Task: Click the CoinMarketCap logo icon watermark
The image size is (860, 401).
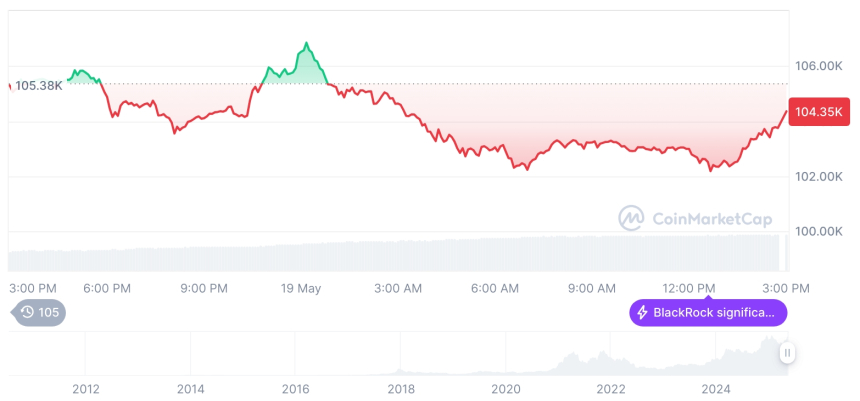Action: [x=631, y=217]
